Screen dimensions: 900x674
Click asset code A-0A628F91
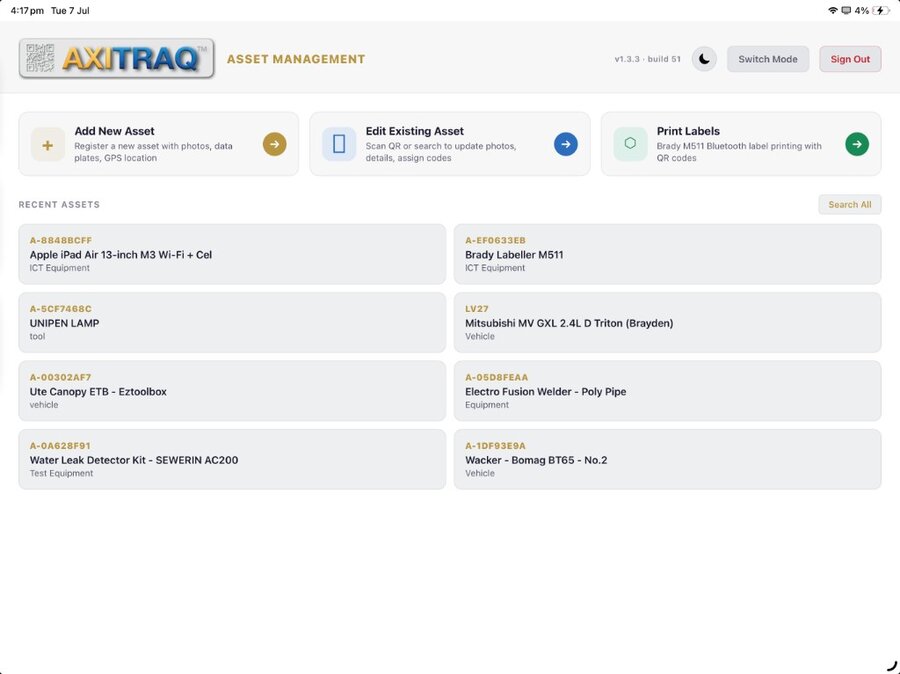pyautogui.click(x=60, y=446)
